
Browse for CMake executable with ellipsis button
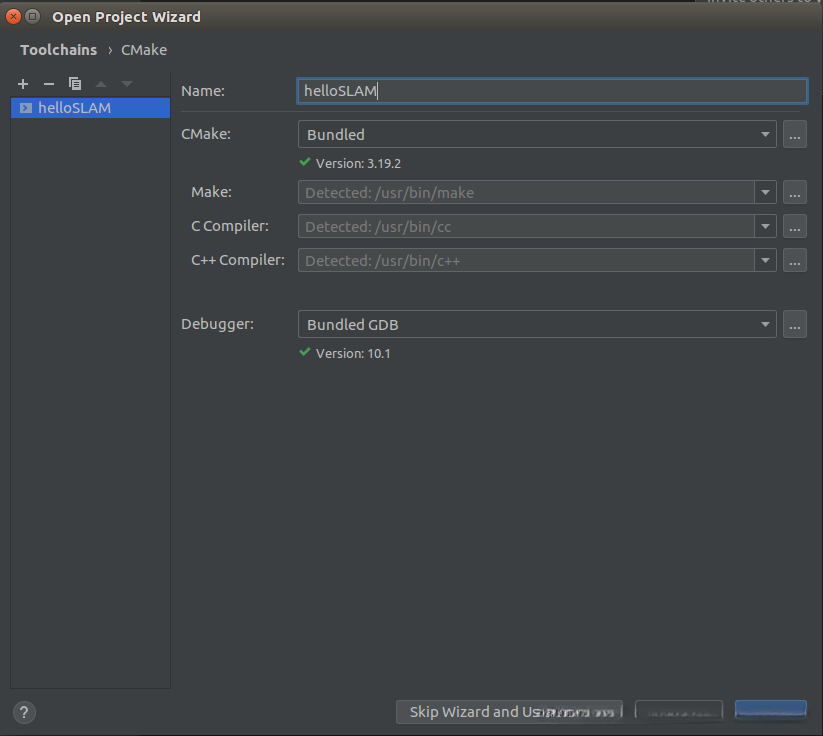tap(795, 134)
